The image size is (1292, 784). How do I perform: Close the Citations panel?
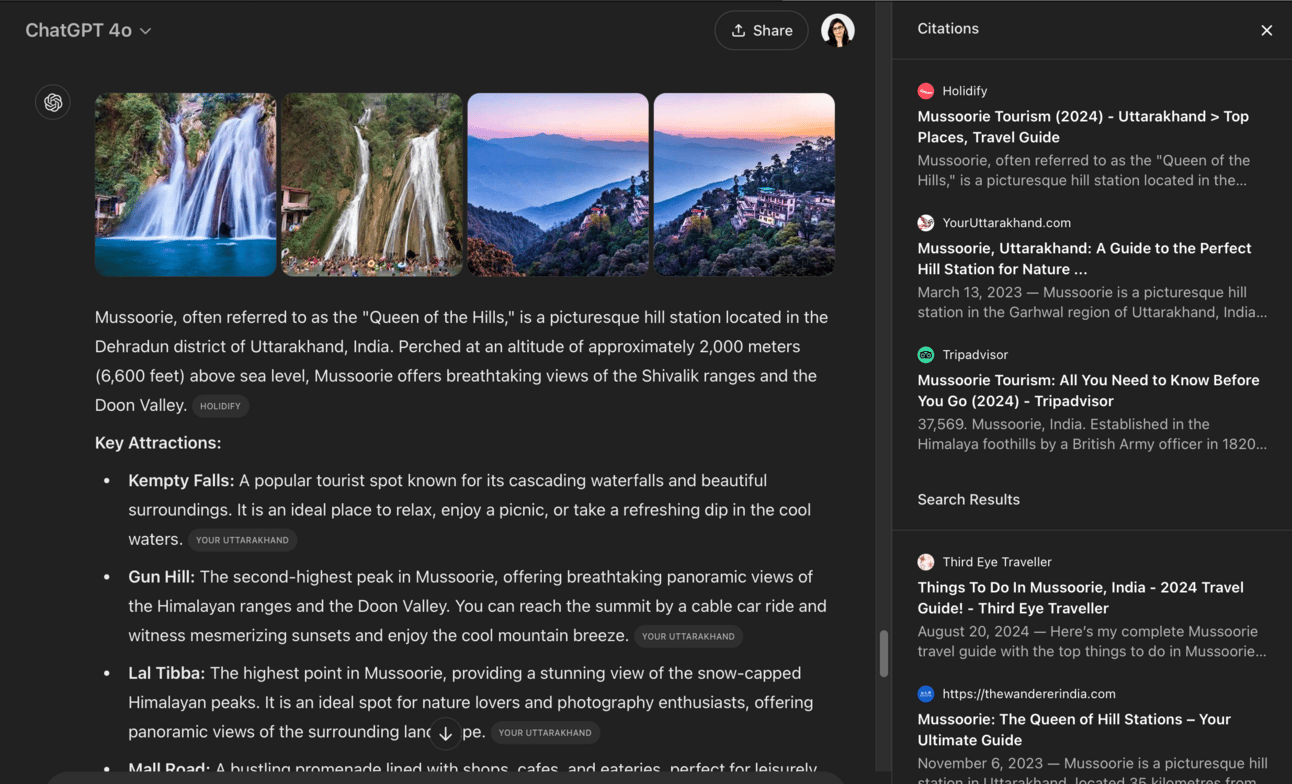[1266, 30]
